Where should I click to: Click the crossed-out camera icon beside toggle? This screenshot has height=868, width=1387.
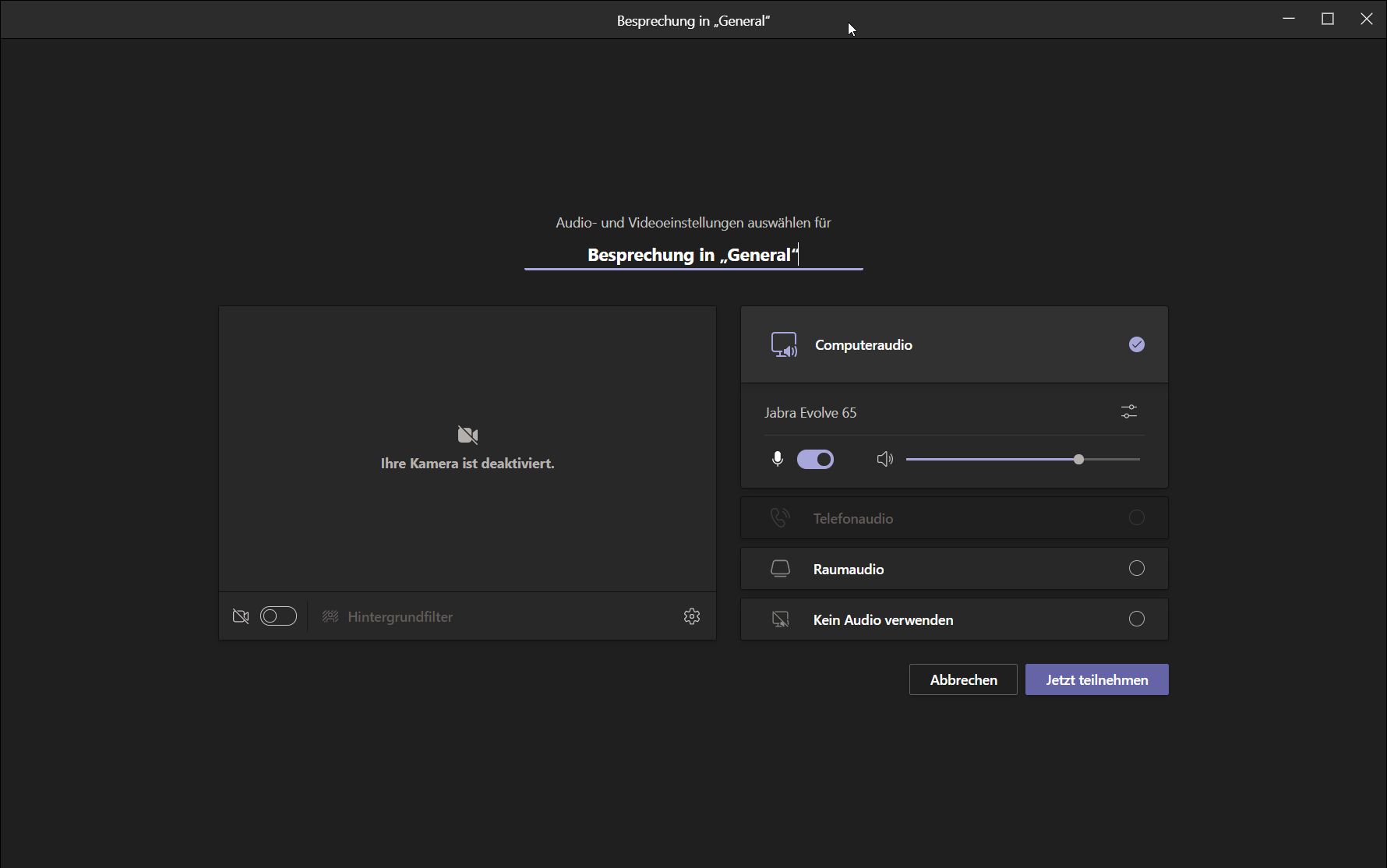[241, 616]
